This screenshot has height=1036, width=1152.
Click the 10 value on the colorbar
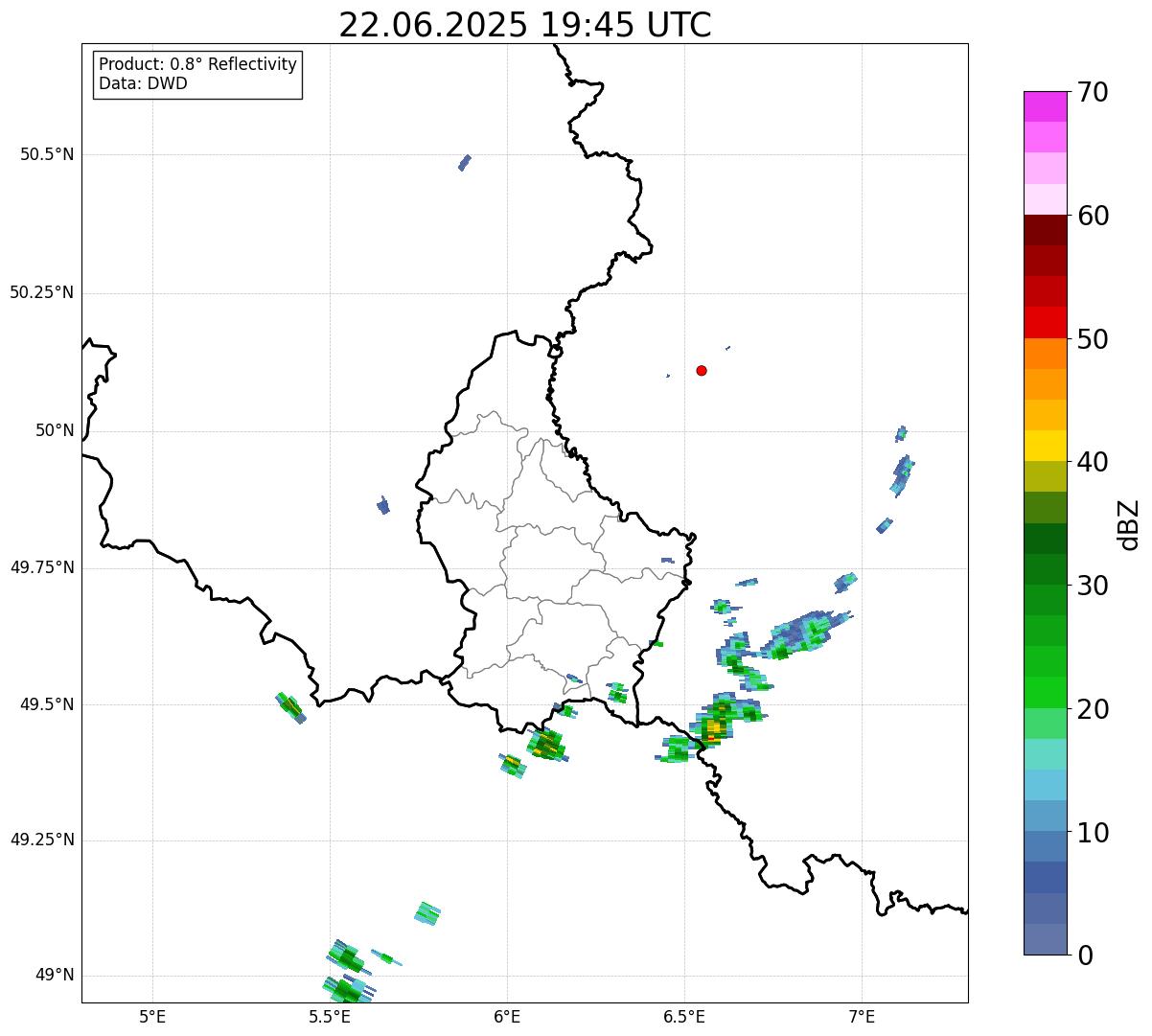point(1093,832)
